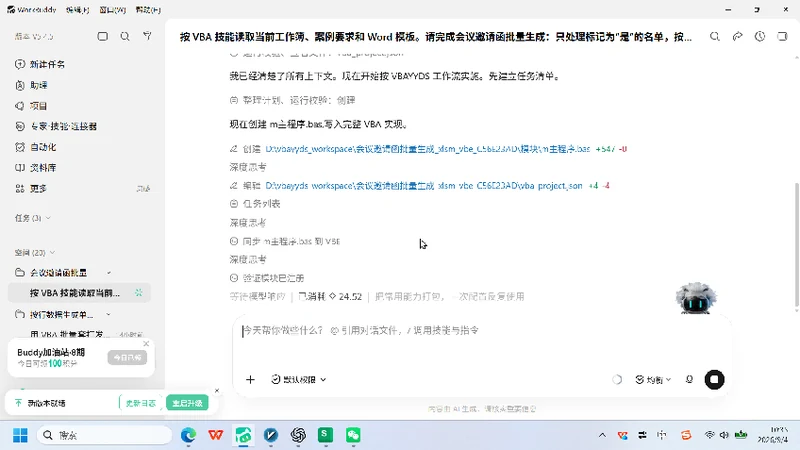Dismiss the 新版本就绪 update banner

217,391
